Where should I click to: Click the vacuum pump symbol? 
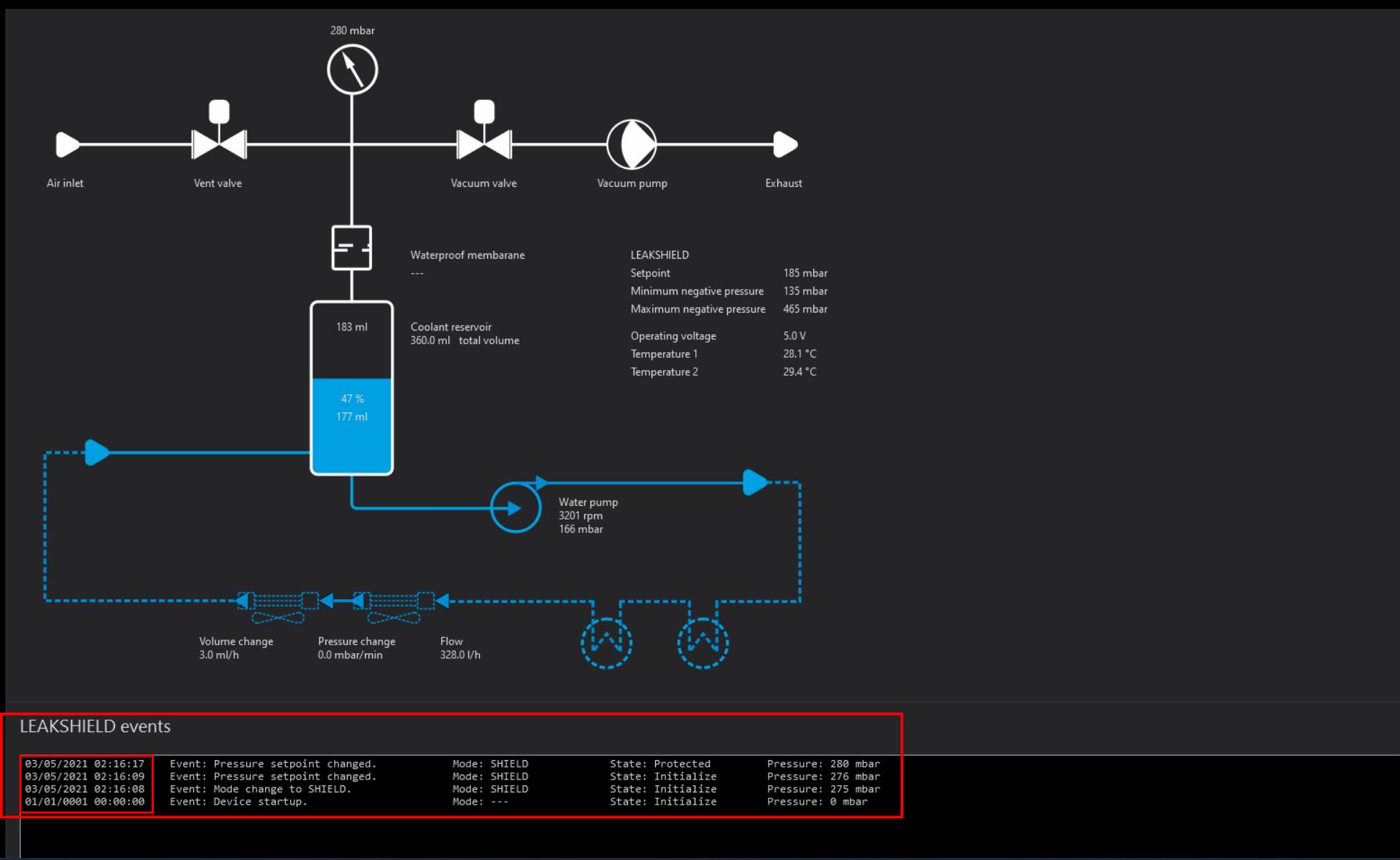[631, 144]
